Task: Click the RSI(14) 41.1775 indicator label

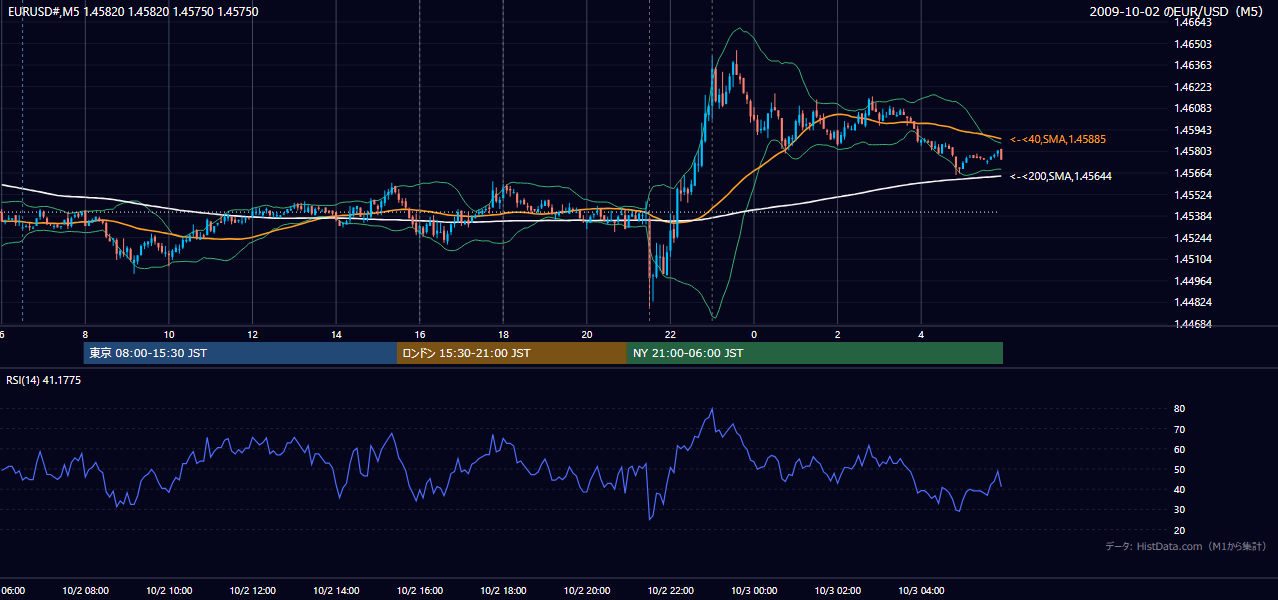Action: pos(44,380)
